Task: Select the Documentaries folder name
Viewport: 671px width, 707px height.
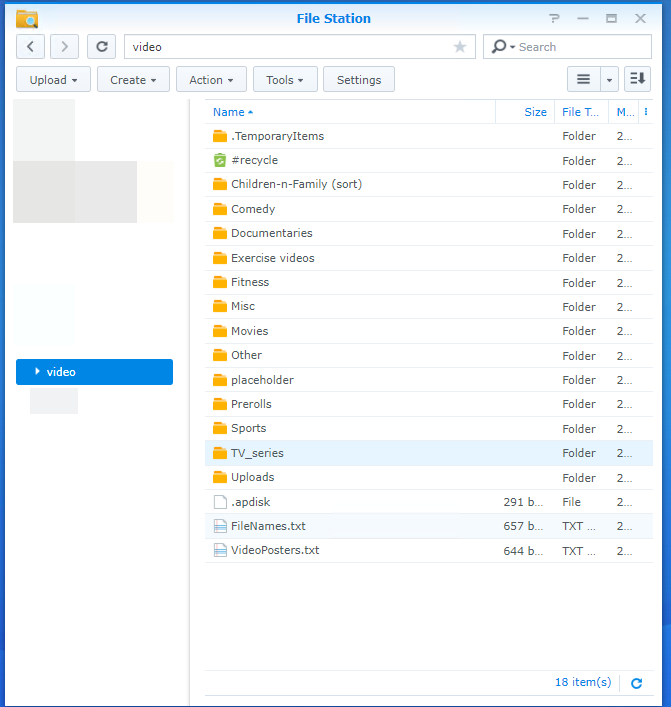Action: [272, 233]
